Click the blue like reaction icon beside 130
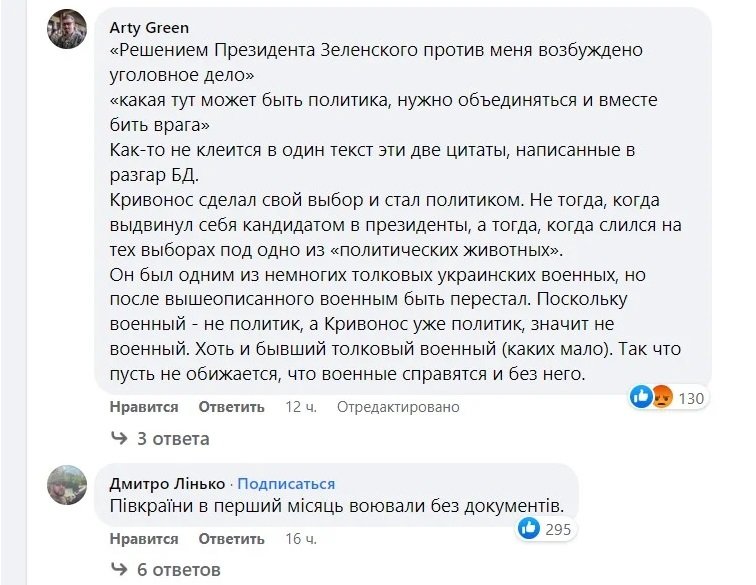This screenshot has width=756, height=585. (x=640, y=397)
